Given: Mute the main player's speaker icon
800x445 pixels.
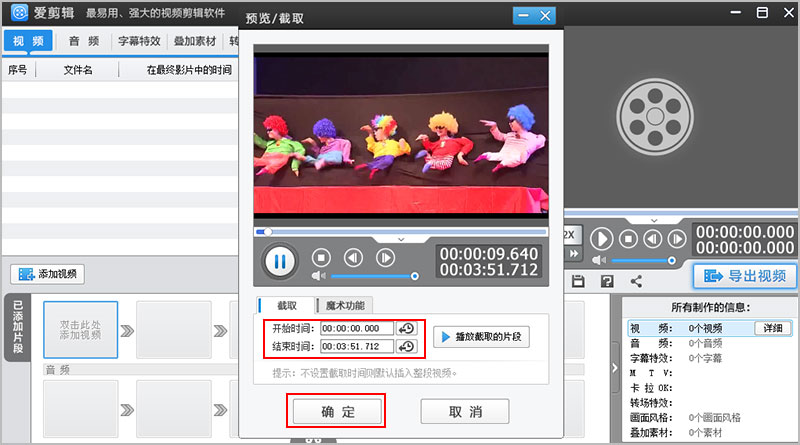Looking at the screenshot, I should point(601,260).
